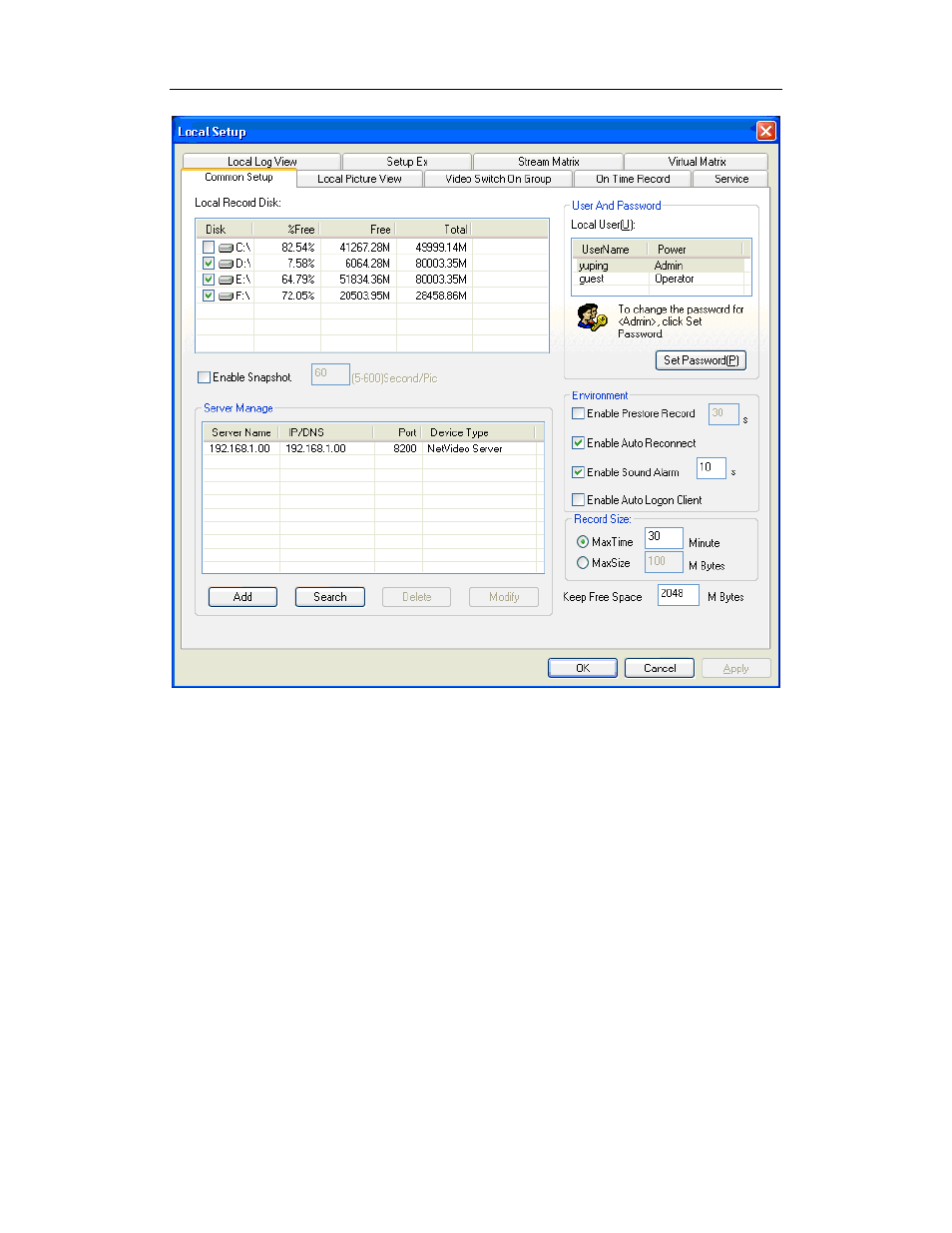Viewport: 952px width, 1233px height.
Task: Click the Apply button
Action: click(735, 668)
